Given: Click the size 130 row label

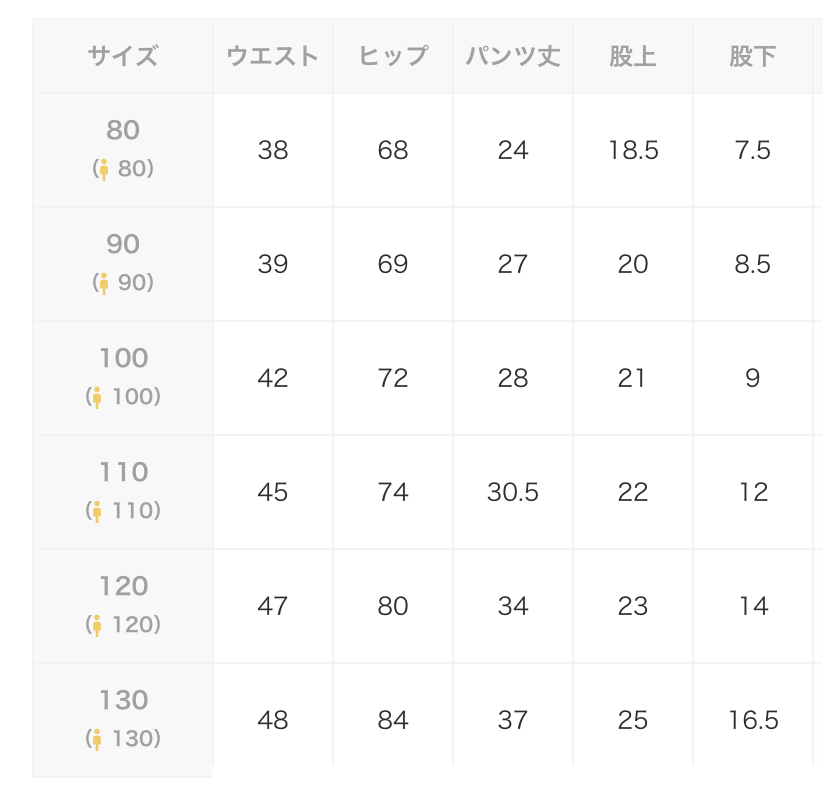Looking at the screenshot, I should pyautogui.click(x=123, y=720).
